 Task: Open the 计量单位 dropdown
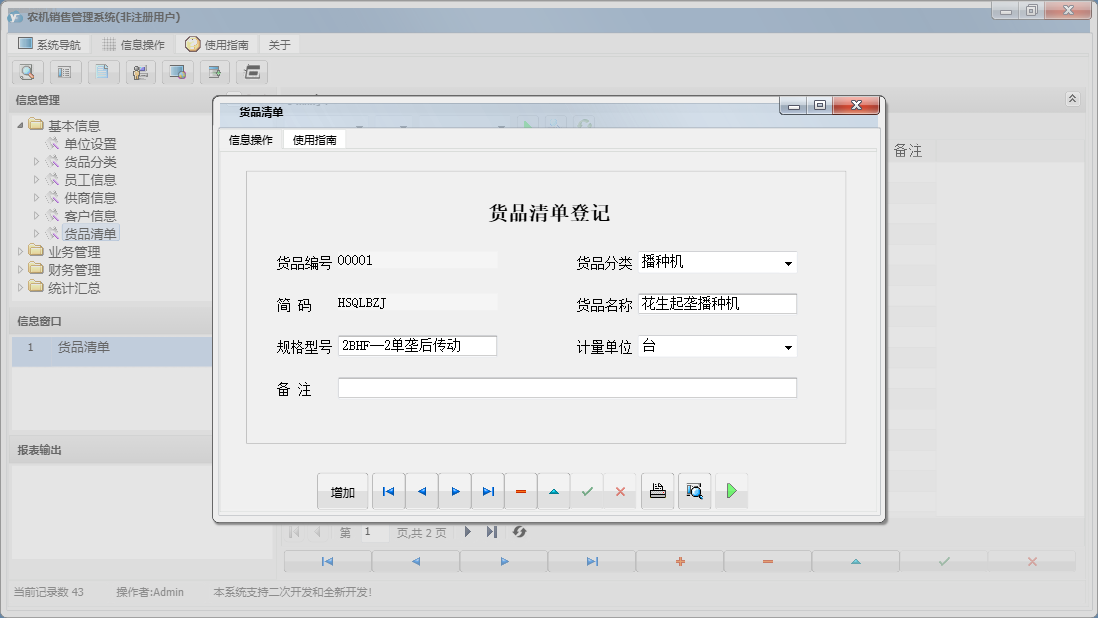click(790, 346)
